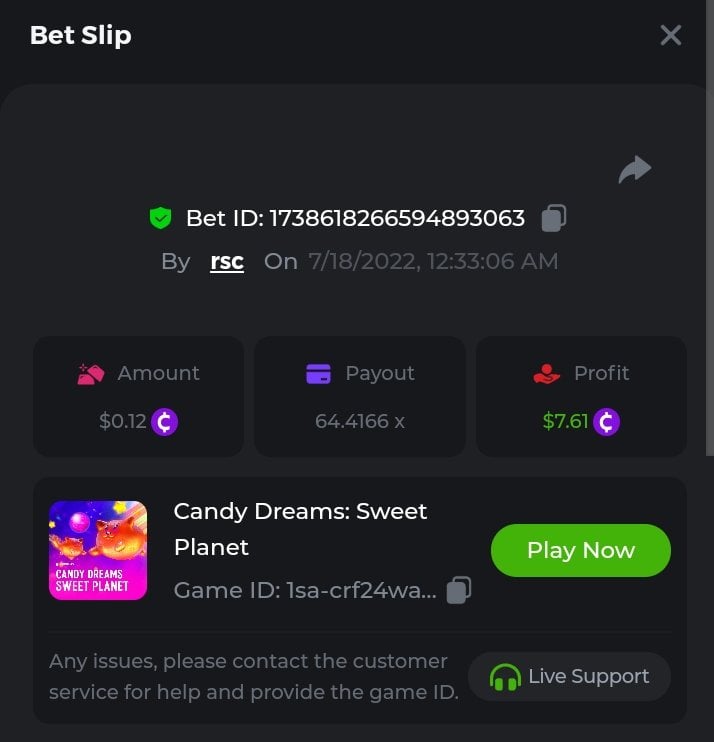This screenshot has width=714, height=742.
Task: Open Live Support chat
Action: [569, 677]
